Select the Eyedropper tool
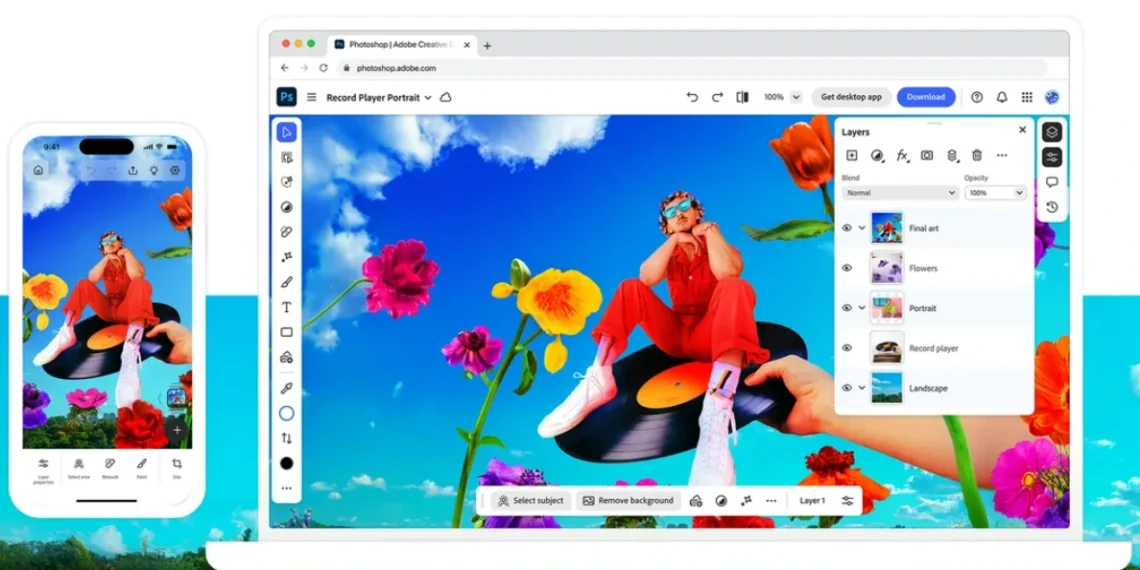 286,388
